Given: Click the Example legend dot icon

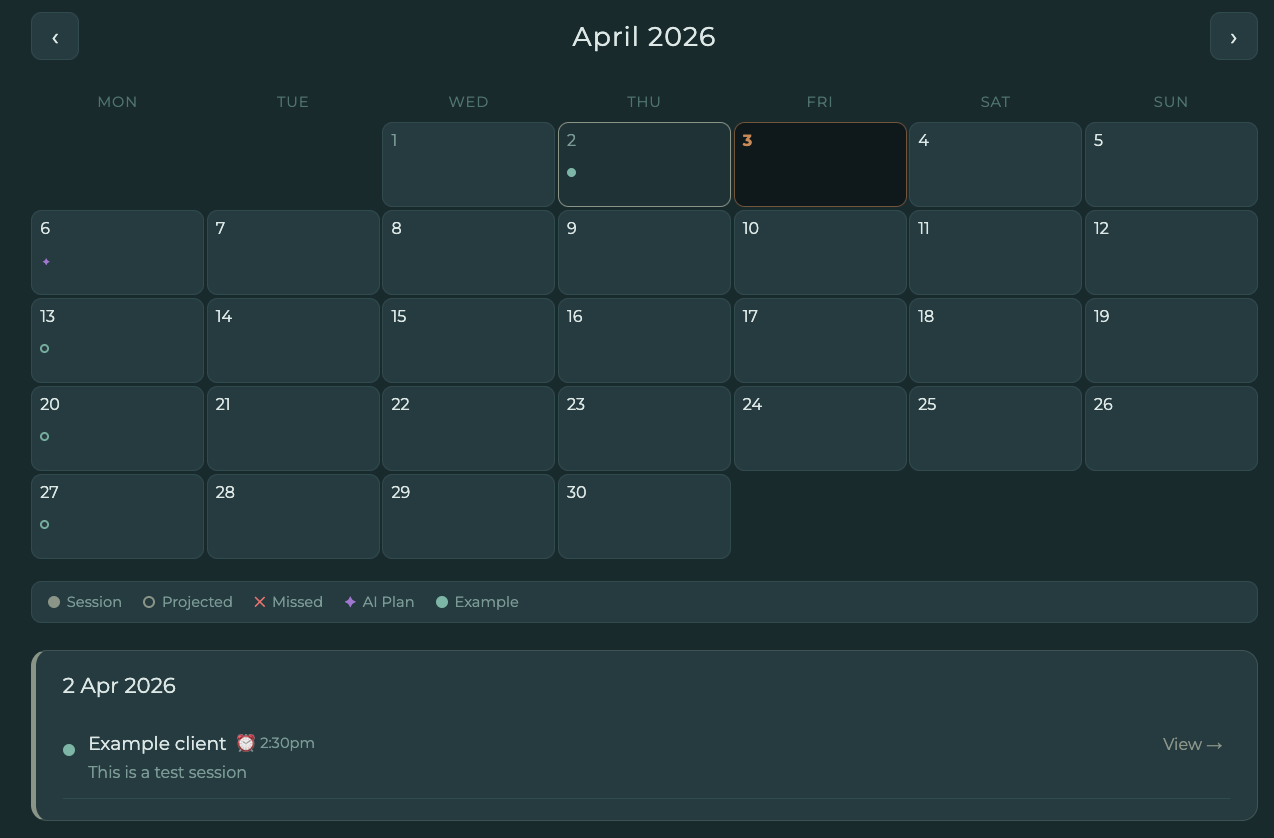Looking at the screenshot, I should [442, 602].
